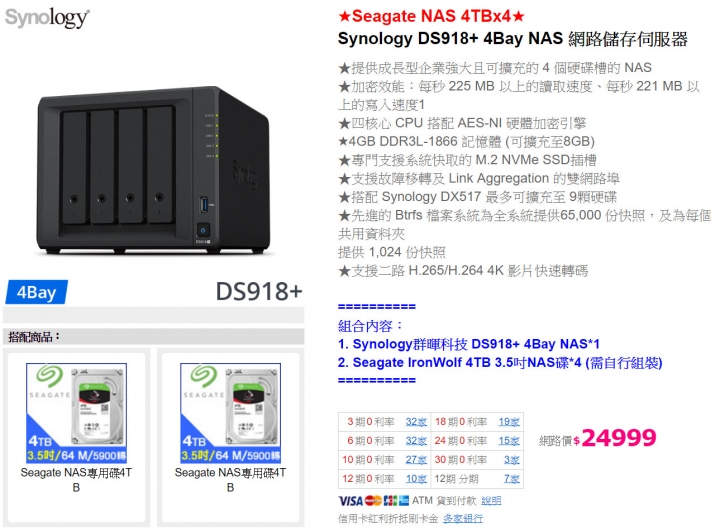Open 10 banks link for 12-period zero interest
The image size is (720, 530).
point(416,479)
